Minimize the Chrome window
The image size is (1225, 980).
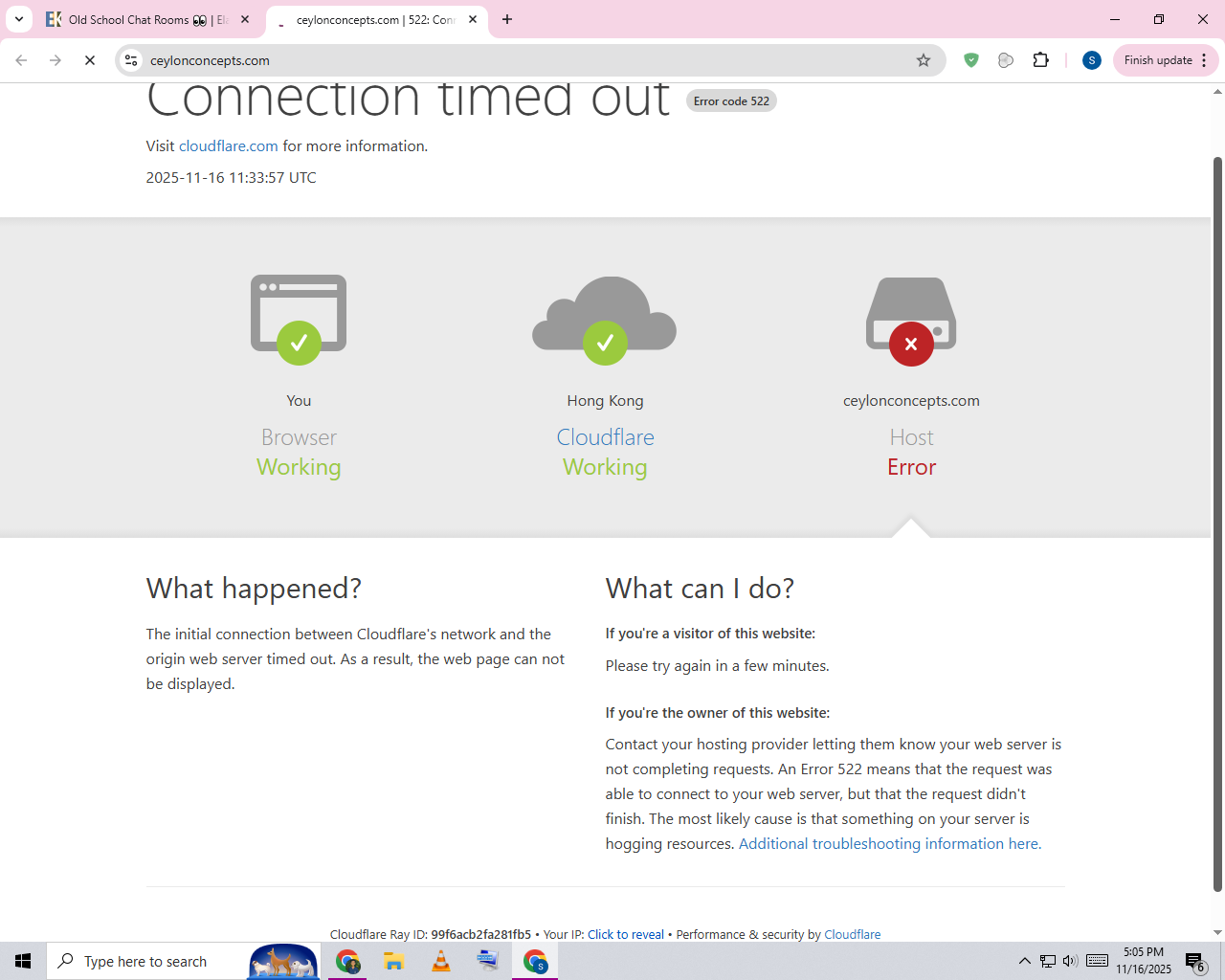click(1115, 19)
